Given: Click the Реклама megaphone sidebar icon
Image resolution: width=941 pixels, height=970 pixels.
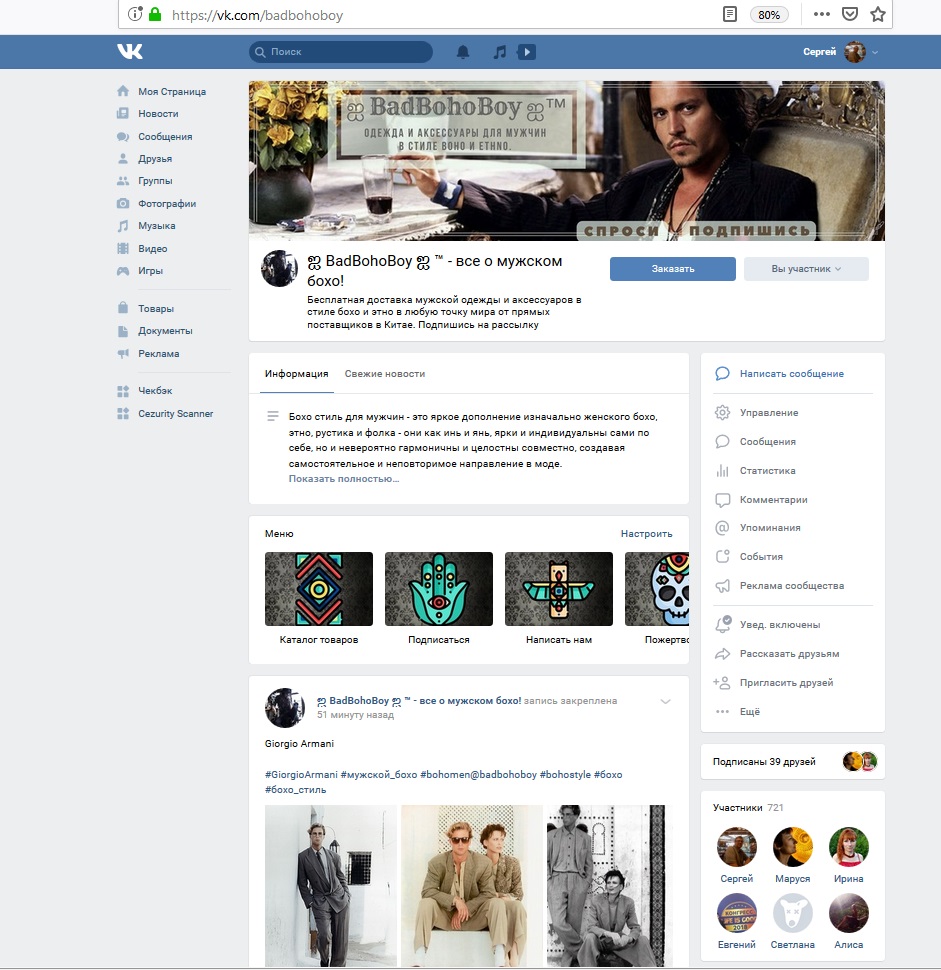Looking at the screenshot, I should [x=123, y=353].
